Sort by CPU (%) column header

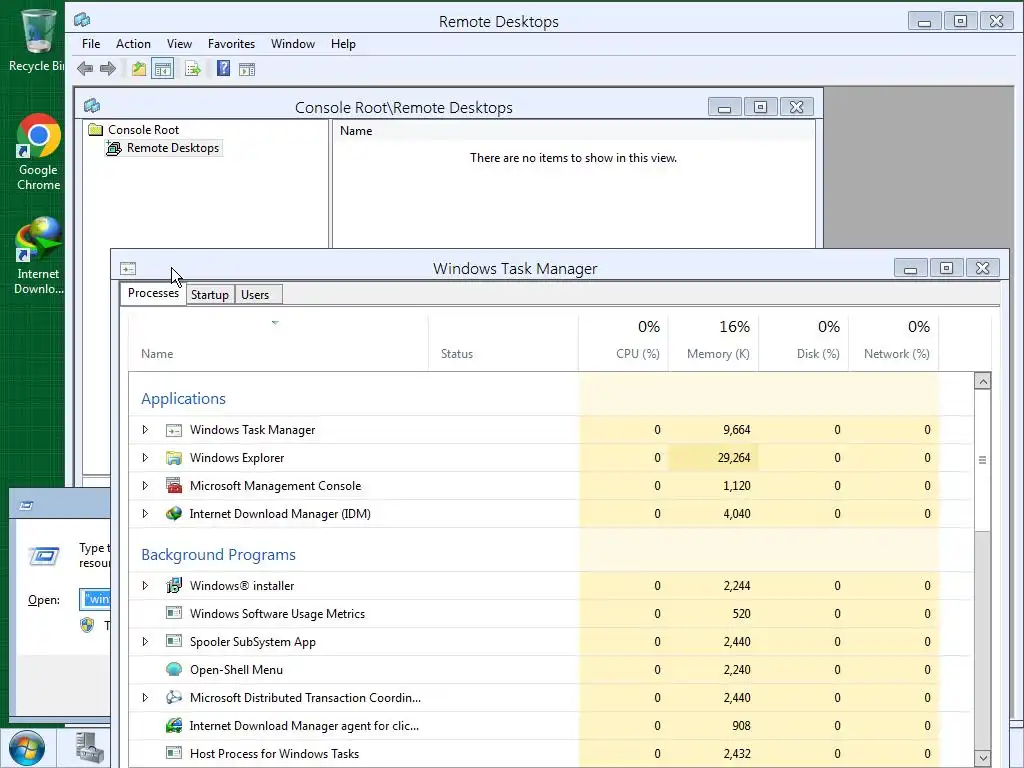pyautogui.click(x=623, y=343)
